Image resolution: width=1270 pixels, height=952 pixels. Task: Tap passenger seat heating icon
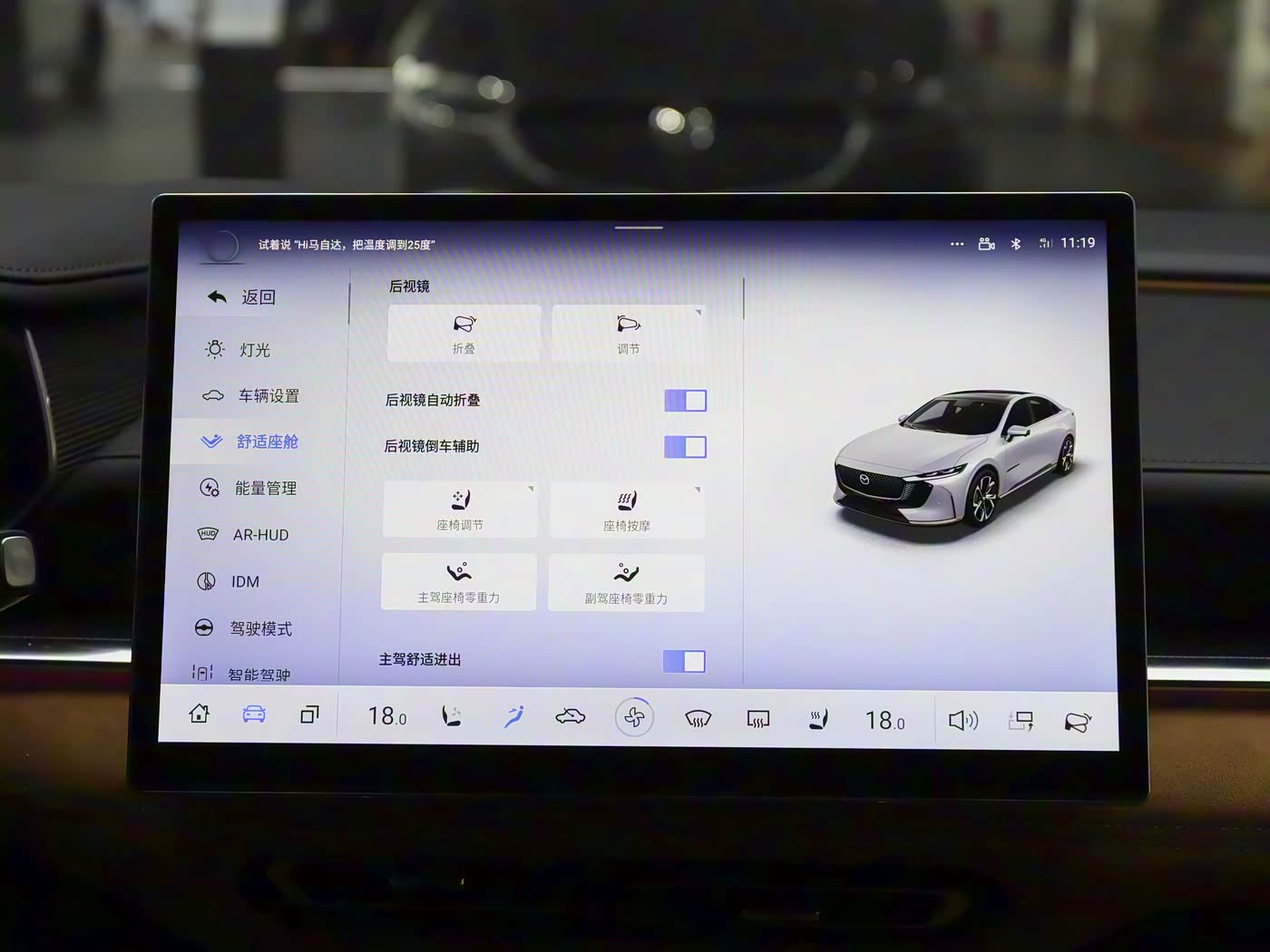[818, 720]
